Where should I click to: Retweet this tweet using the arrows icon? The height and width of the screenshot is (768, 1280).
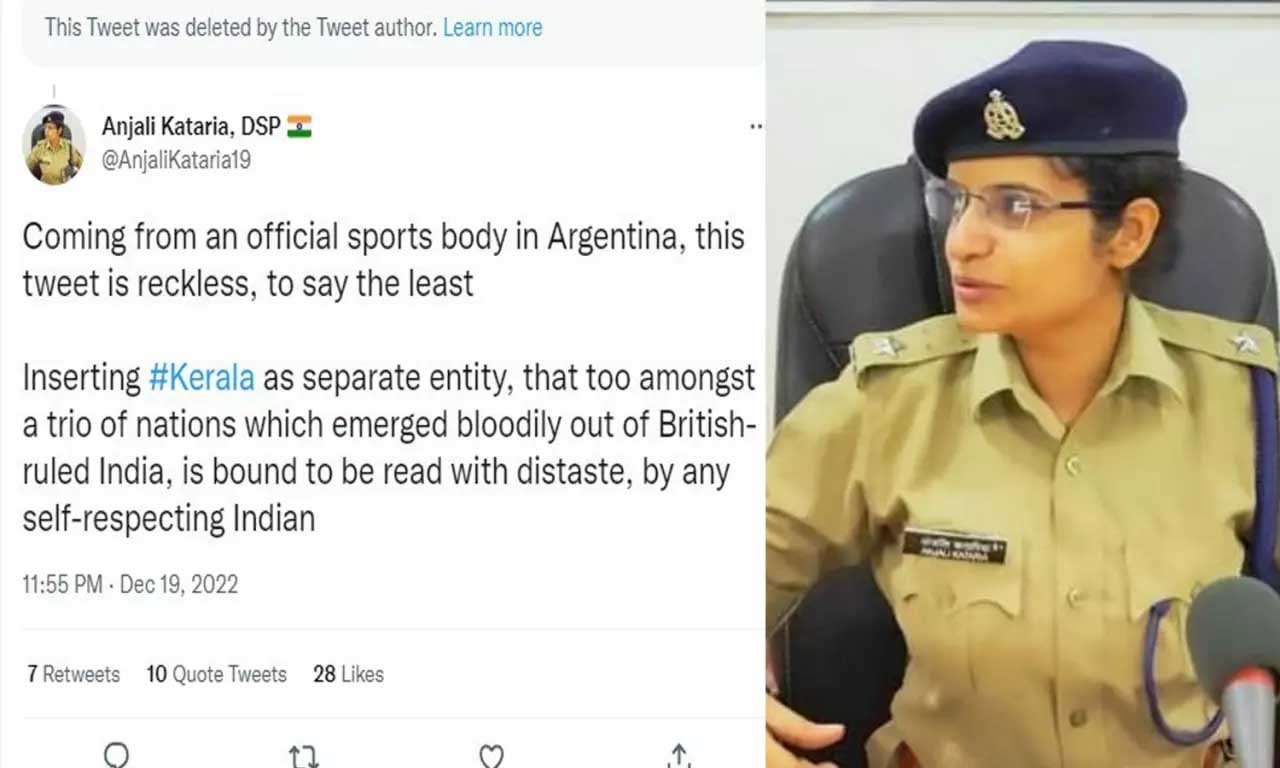pyautogui.click(x=304, y=757)
